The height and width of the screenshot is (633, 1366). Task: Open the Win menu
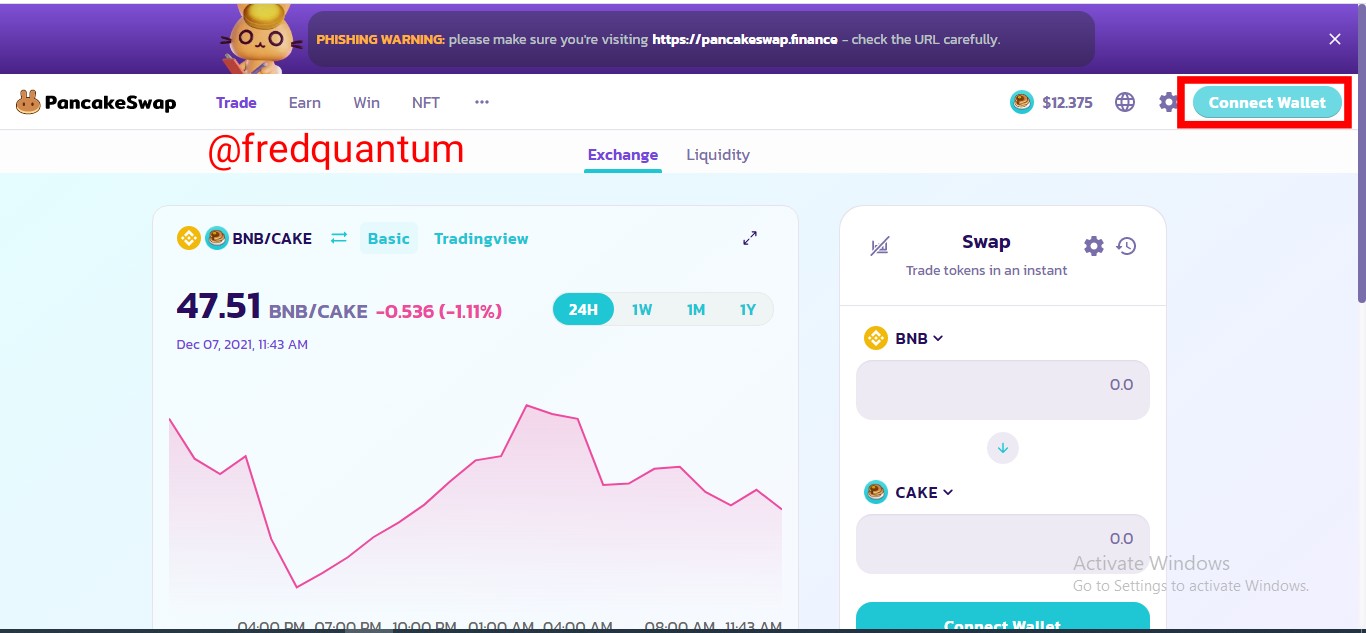366,102
